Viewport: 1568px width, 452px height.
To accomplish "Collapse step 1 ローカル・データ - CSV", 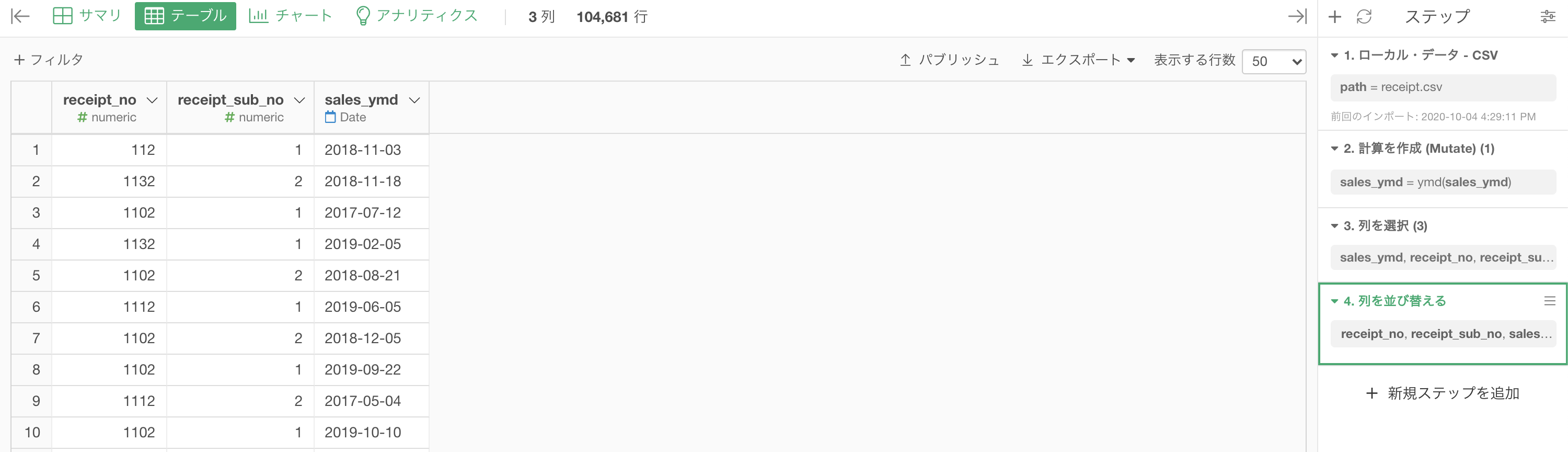I will click(x=1334, y=55).
